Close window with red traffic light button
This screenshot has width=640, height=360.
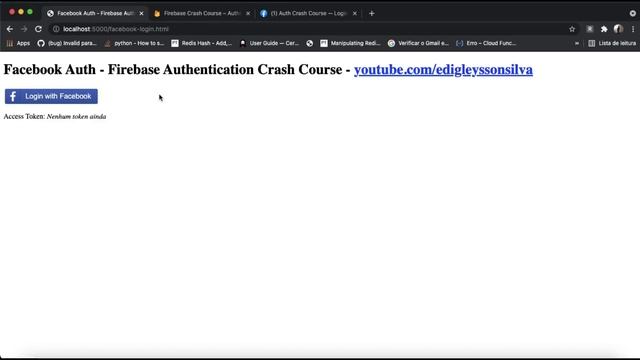[12, 12]
